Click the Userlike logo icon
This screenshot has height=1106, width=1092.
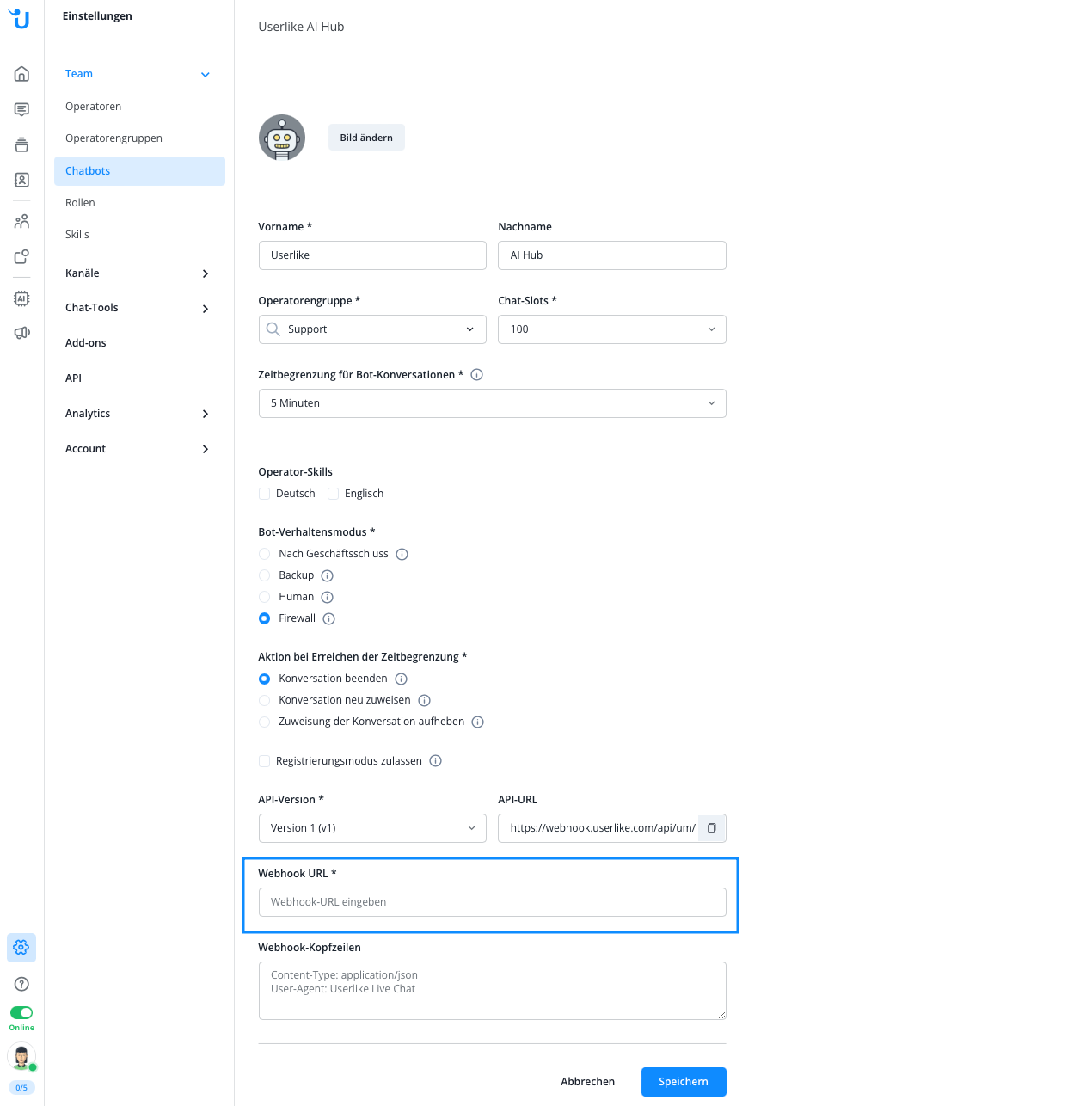pyautogui.click(x=19, y=18)
